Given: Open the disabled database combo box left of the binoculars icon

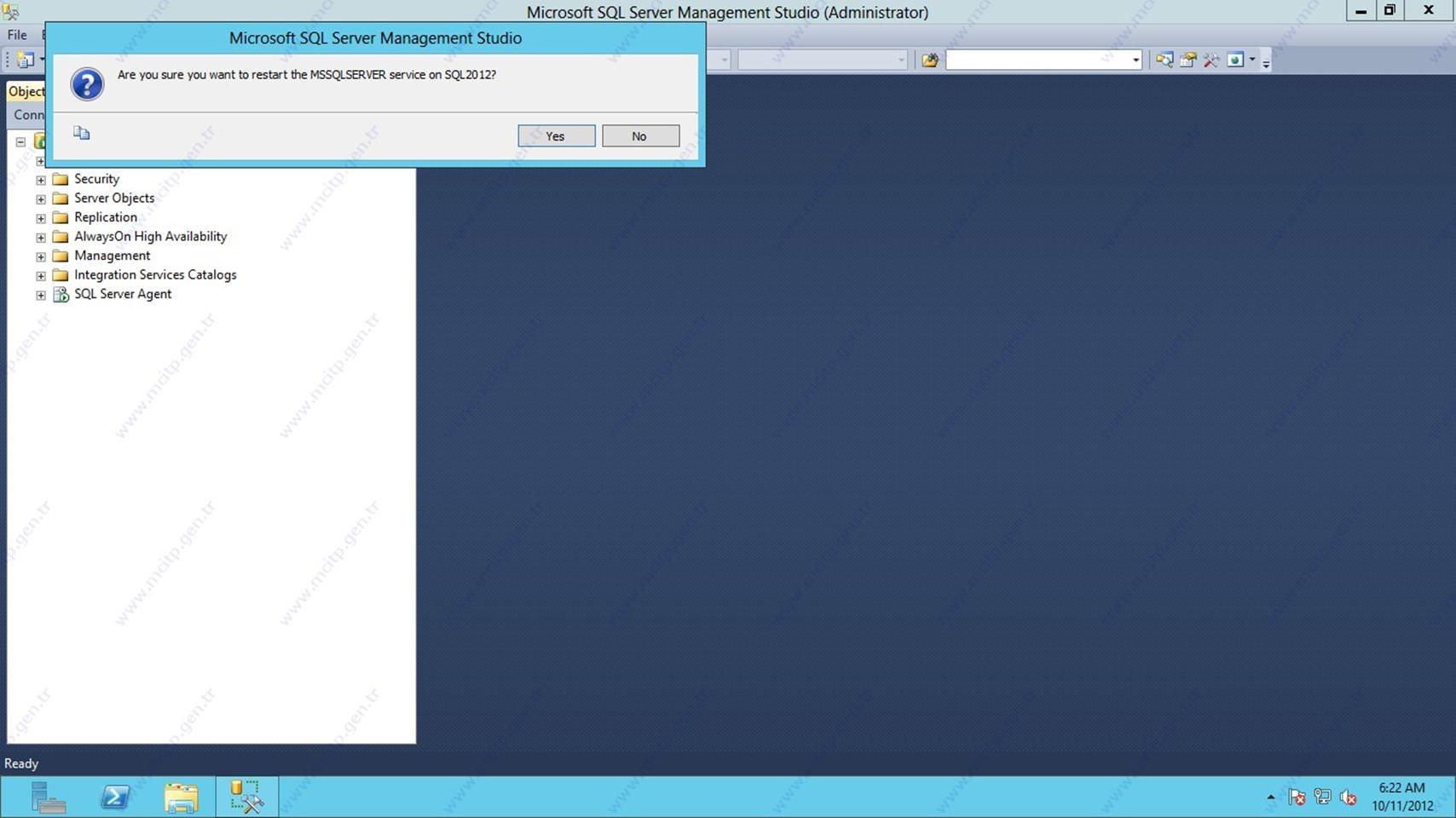Looking at the screenshot, I should pyautogui.click(x=823, y=60).
